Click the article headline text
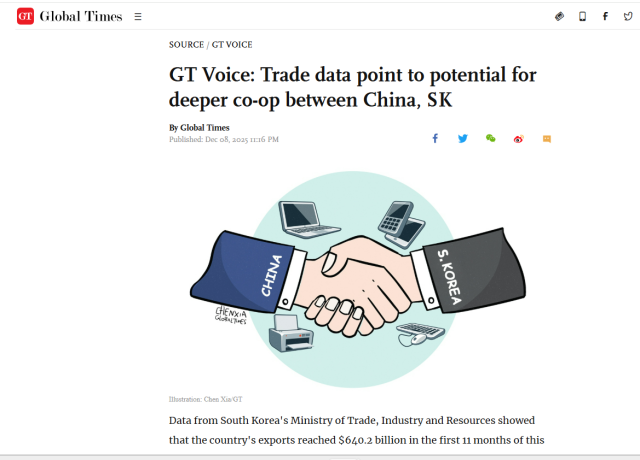Screen dimensions: 640x460 [352, 87]
